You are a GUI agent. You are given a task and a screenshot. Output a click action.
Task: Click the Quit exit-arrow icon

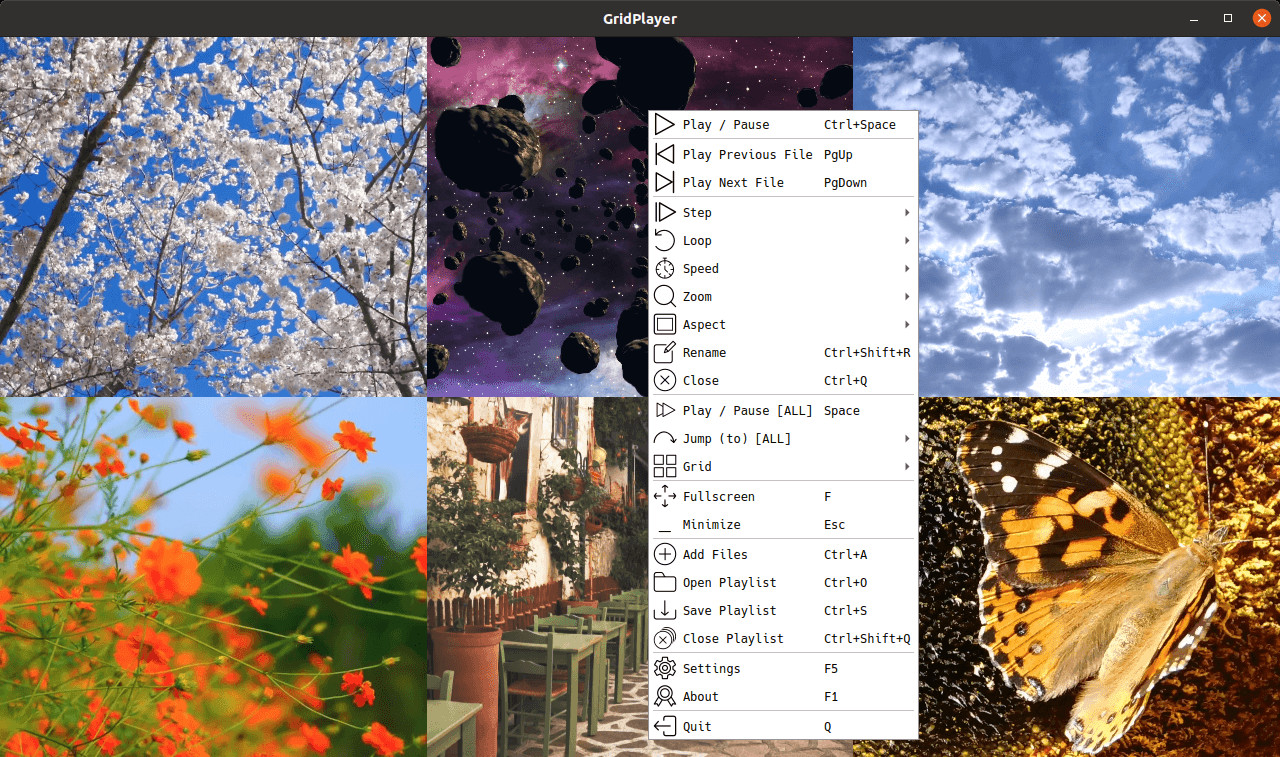pos(665,726)
